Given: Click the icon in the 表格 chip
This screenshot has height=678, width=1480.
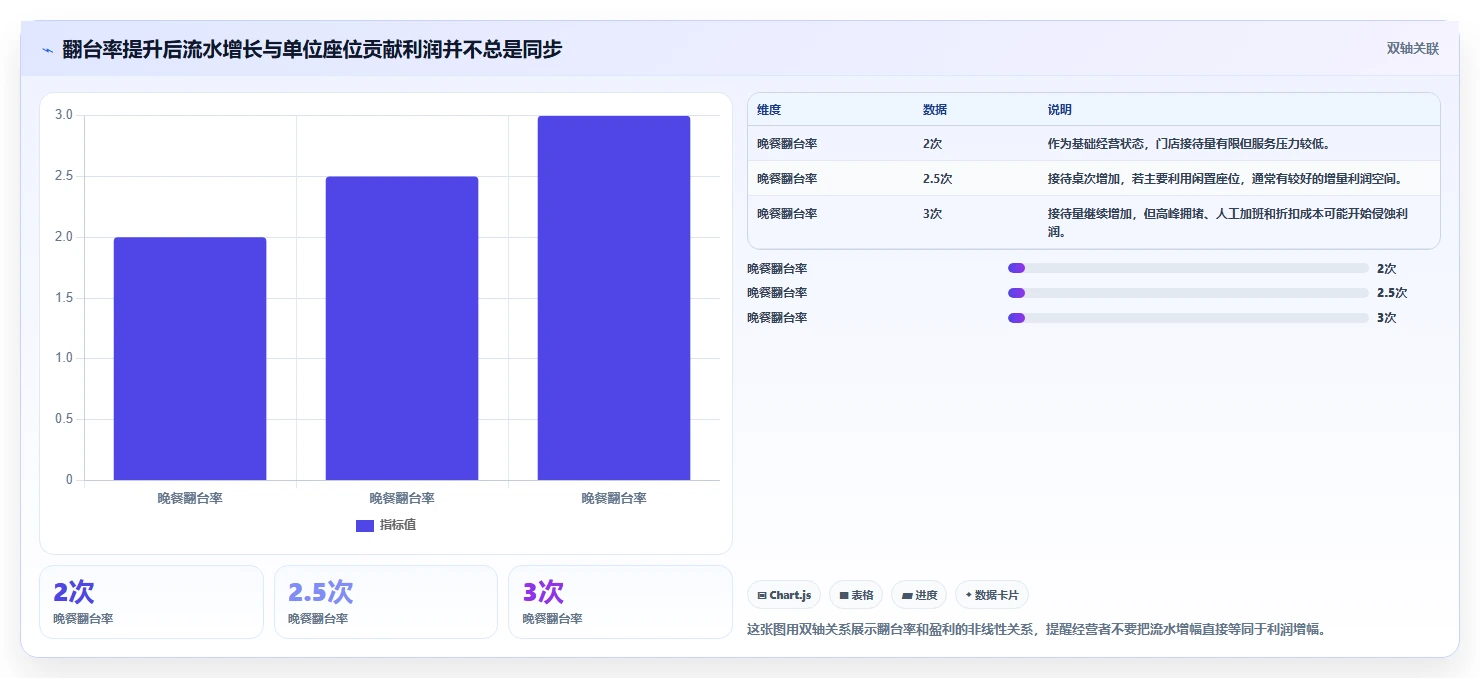Looking at the screenshot, I should tap(844, 595).
